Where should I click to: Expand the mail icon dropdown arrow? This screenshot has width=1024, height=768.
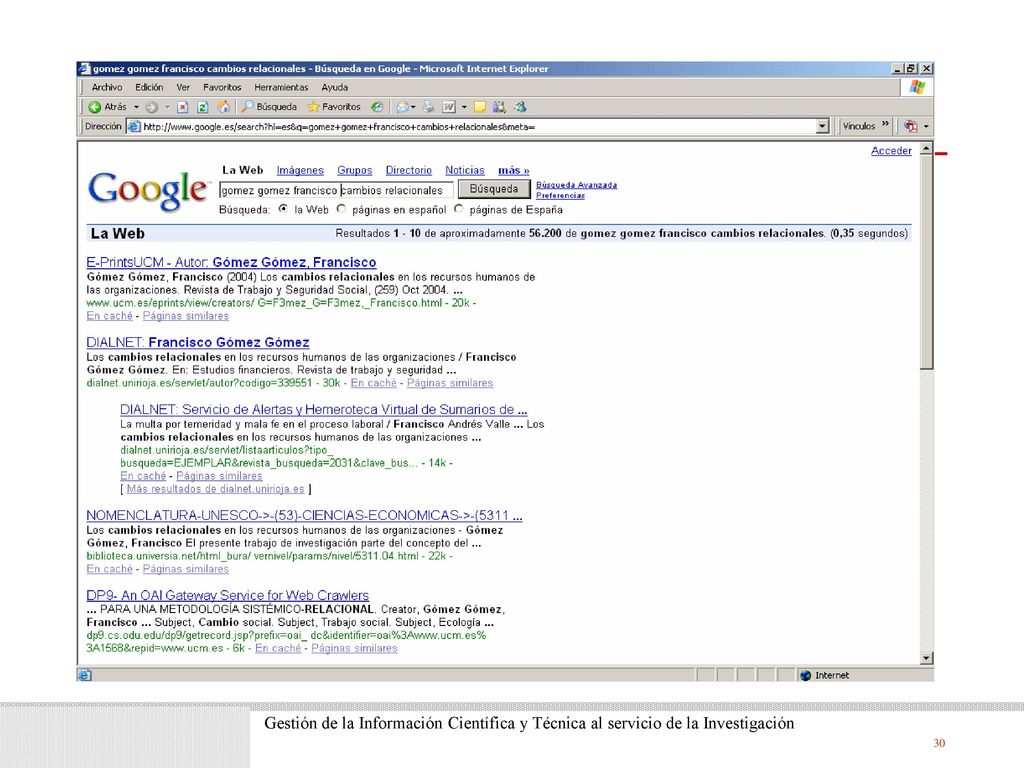[x=414, y=107]
